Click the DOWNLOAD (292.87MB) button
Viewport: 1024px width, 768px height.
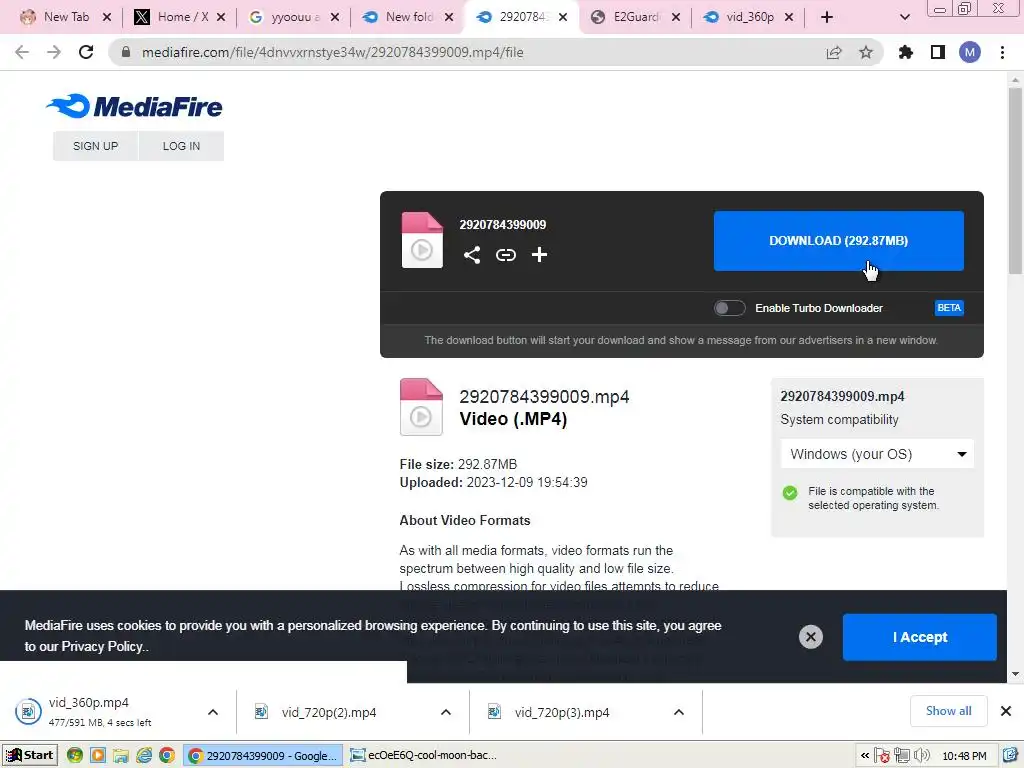(839, 240)
